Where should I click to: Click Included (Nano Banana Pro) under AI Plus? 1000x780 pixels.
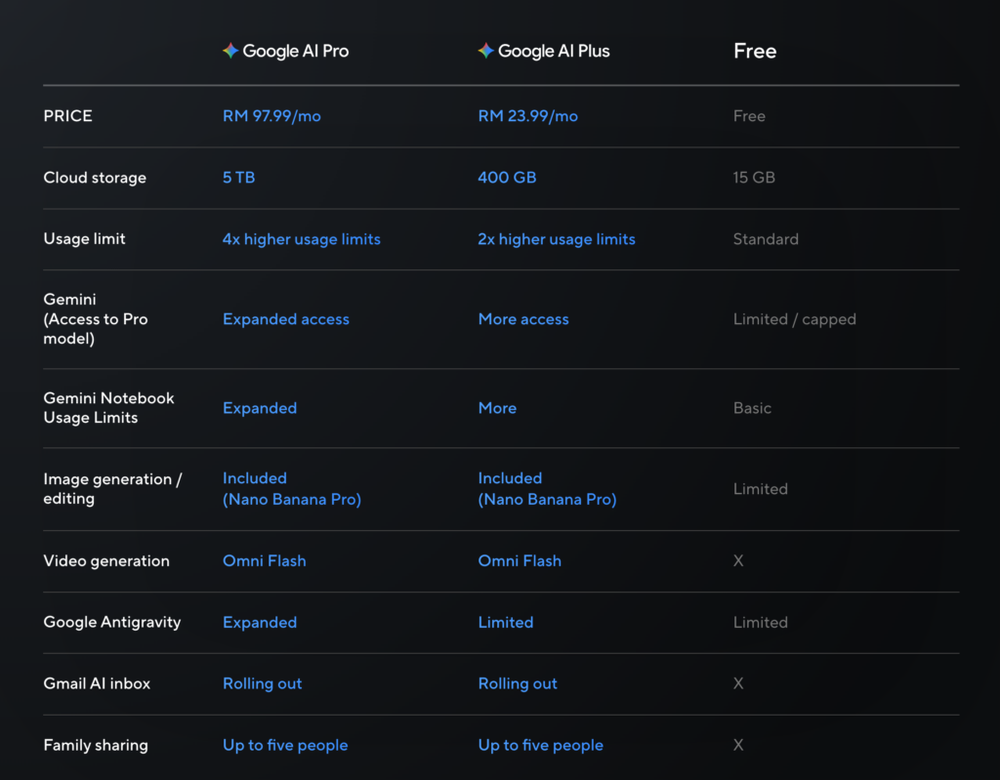pos(547,489)
